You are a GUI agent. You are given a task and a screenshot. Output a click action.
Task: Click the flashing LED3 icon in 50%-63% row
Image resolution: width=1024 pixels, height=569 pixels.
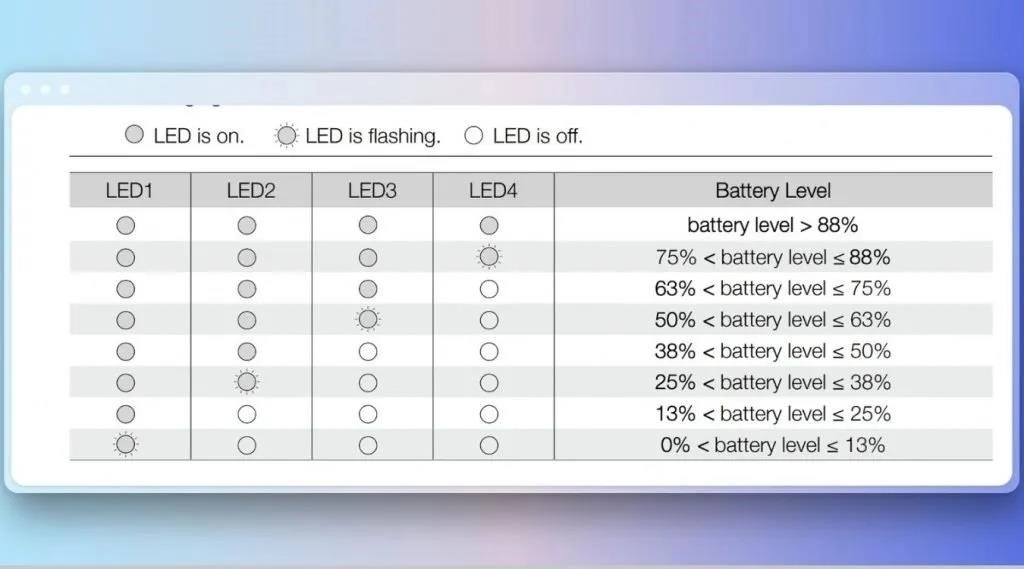coord(368,320)
